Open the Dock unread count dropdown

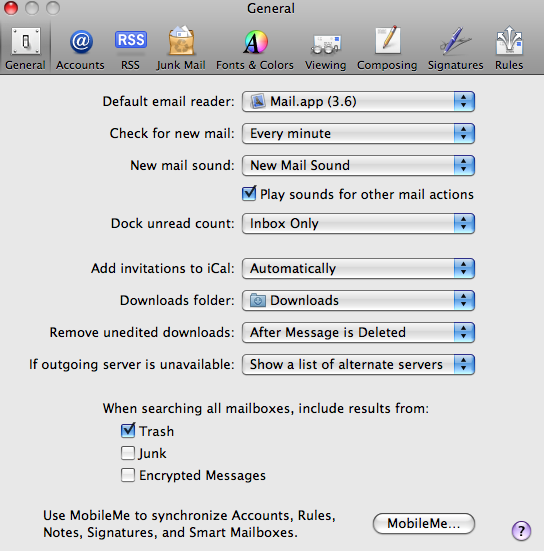(x=358, y=223)
